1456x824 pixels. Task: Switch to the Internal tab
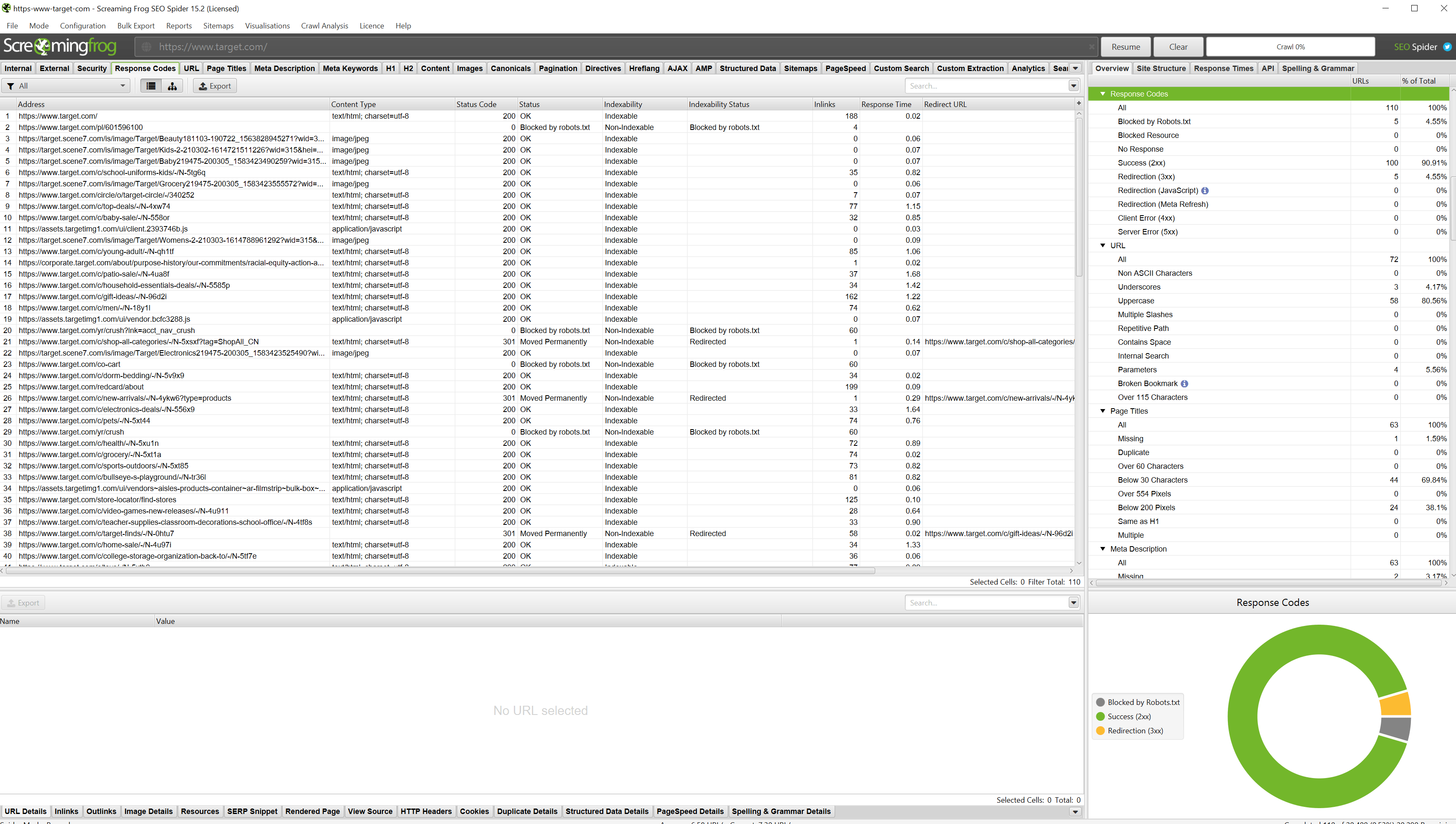pos(18,69)
